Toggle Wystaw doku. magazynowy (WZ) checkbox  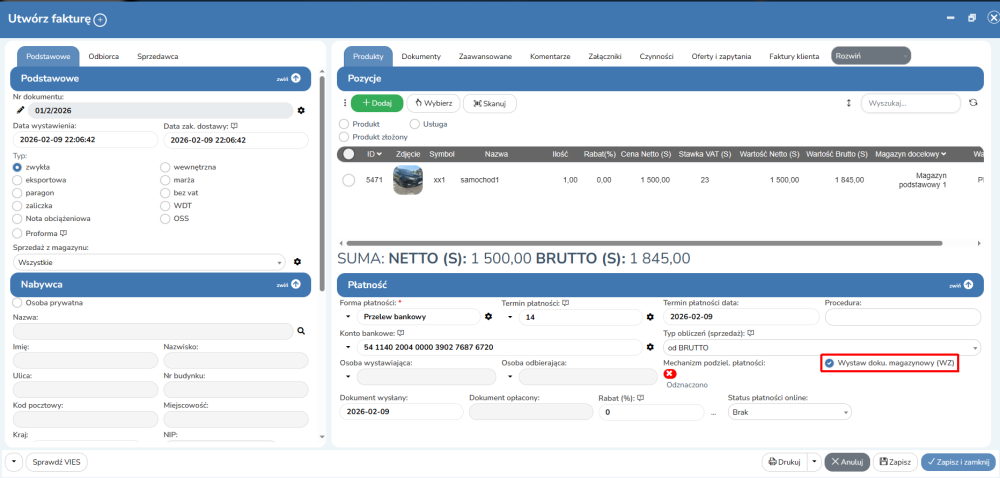(830, 363)
